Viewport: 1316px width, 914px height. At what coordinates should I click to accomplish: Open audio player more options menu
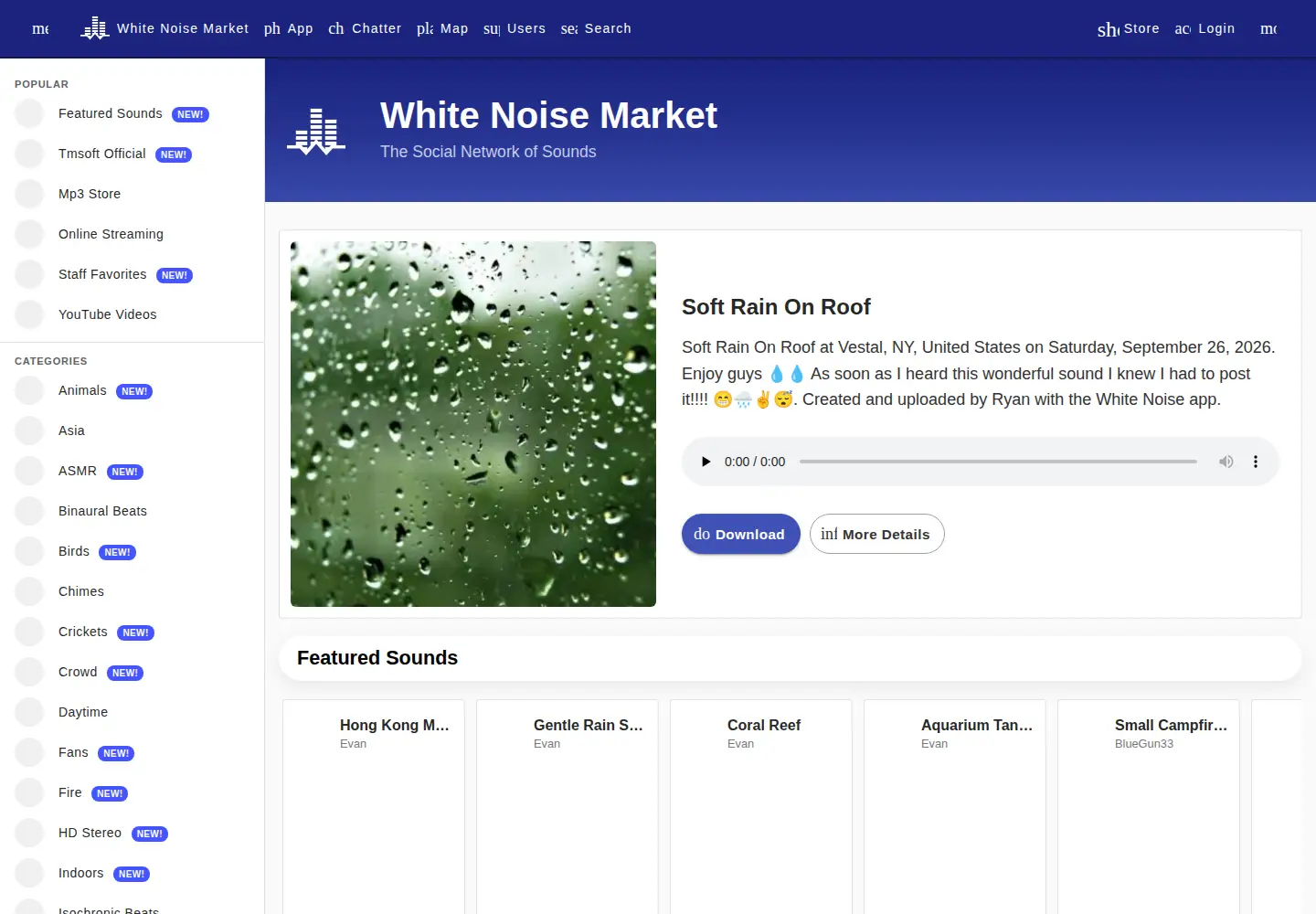(x=1256, y=462)
